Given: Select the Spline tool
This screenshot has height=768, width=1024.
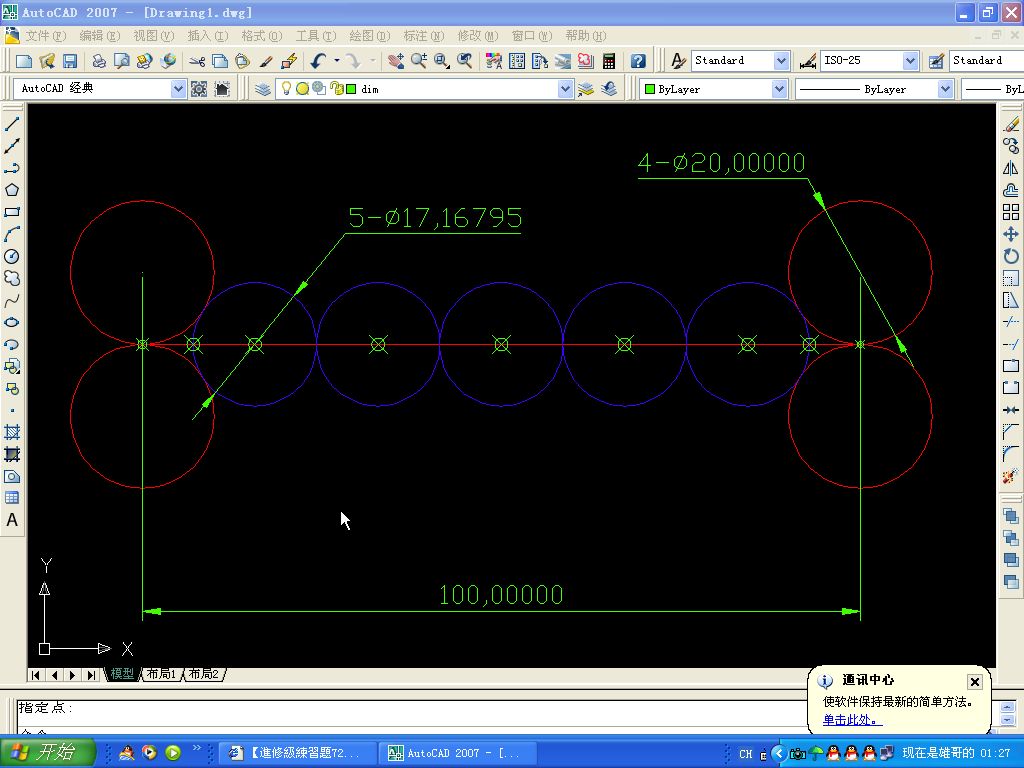Looking at the screenshot, I should tap(12, 301).
